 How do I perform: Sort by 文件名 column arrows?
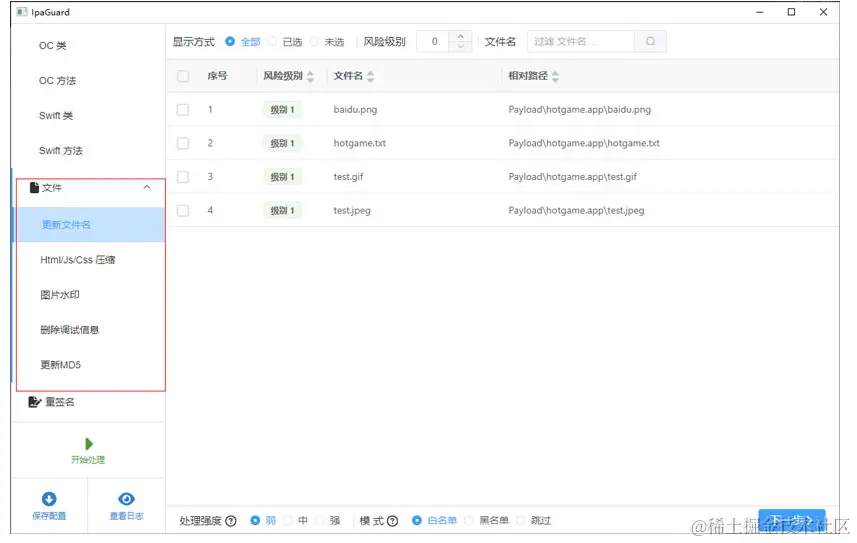[x=370, y=77]
